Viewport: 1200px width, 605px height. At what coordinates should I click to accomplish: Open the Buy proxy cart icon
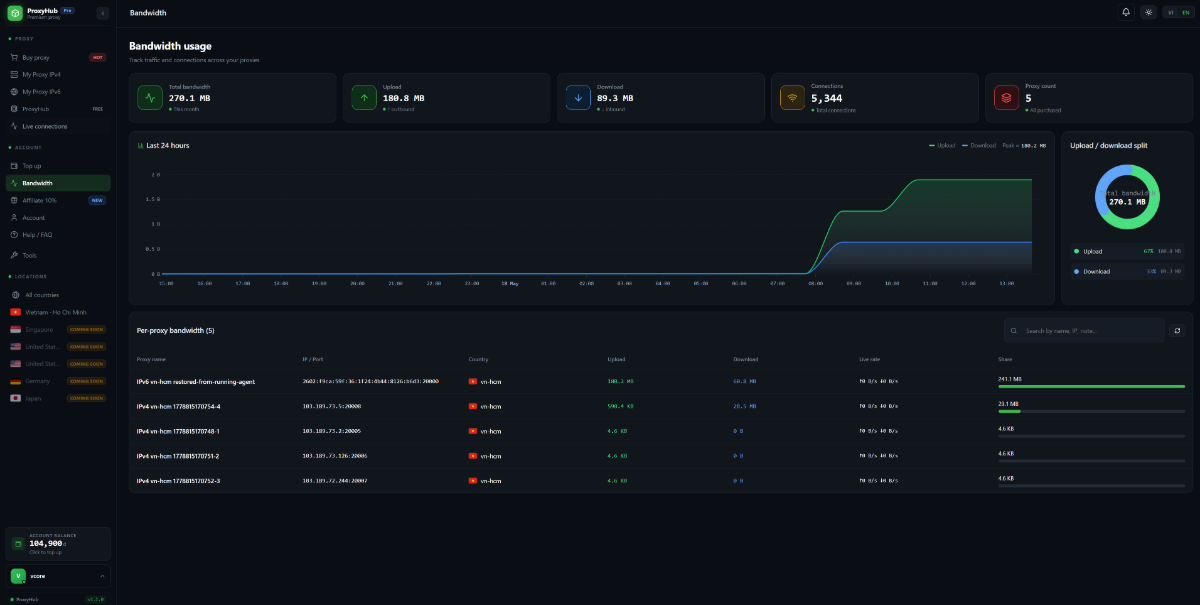coord(14,57)
